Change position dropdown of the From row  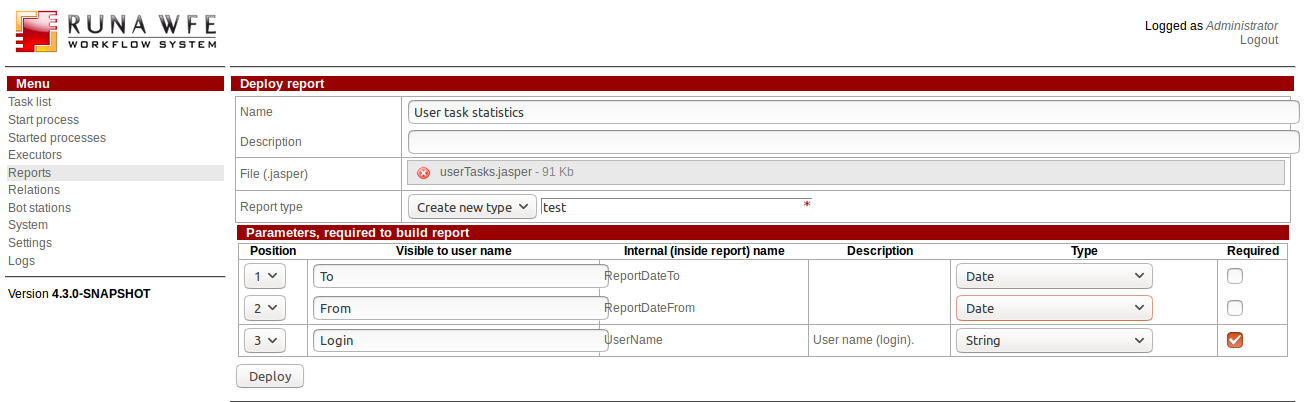click(264, 308)
